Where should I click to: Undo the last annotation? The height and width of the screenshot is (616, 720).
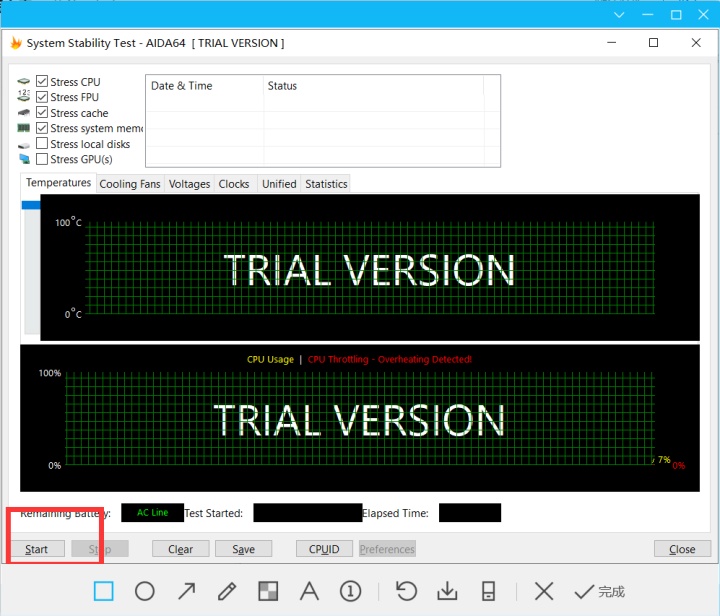[x=406, y=591]
